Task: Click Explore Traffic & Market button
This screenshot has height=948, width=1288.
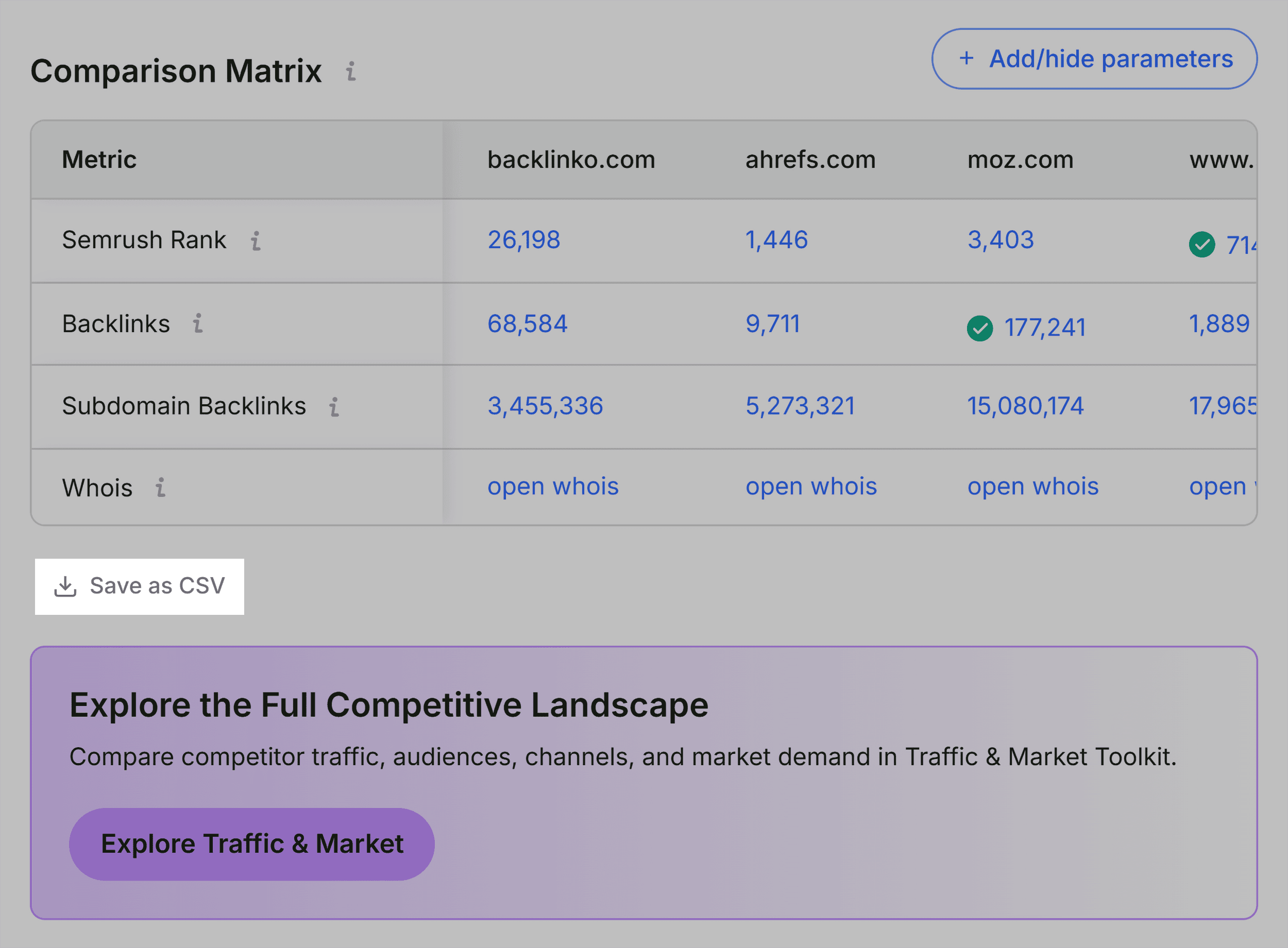Action: [x=252, y=844]
